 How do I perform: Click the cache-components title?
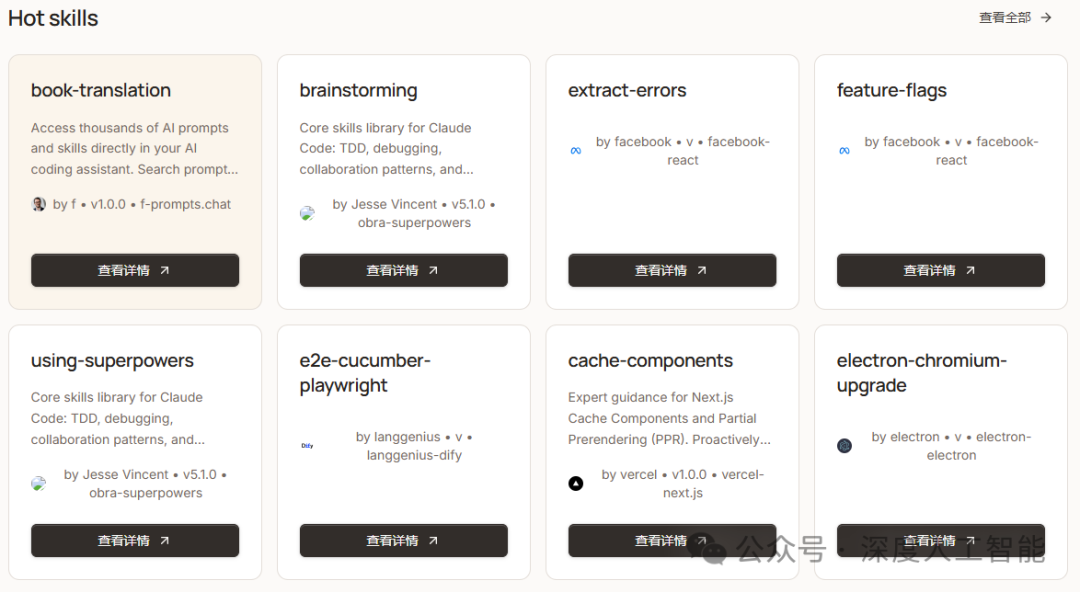[650, 360]
